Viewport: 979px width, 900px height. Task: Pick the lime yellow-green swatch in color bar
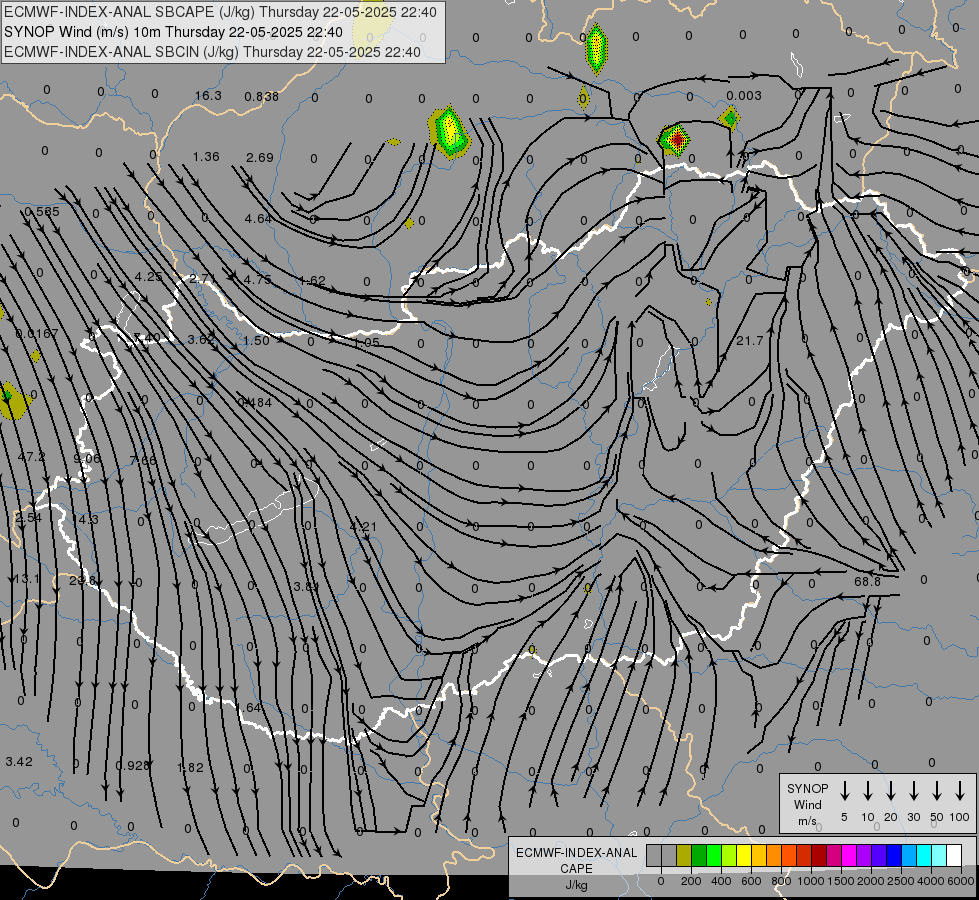[x=729, y=855]
